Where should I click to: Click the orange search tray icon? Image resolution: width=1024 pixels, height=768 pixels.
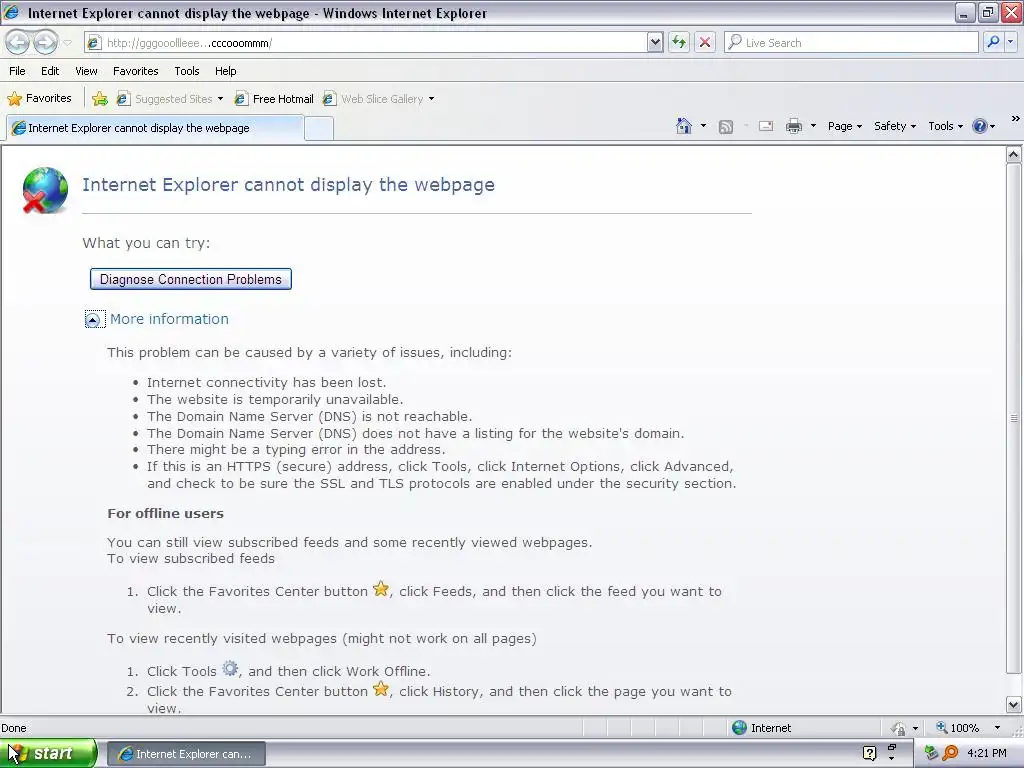[950, 754]
